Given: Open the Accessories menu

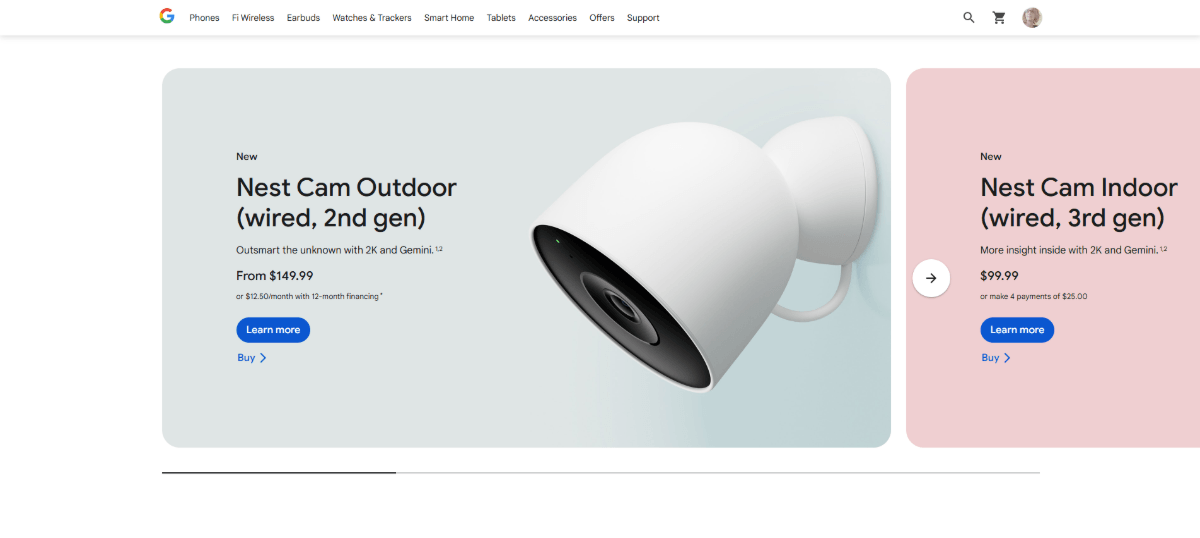Looking at the screenshot, I should click(x=552, y=18).
